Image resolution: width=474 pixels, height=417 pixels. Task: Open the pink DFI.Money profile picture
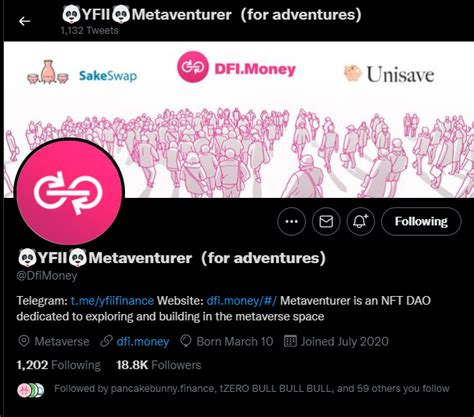[x=70, y=193]
